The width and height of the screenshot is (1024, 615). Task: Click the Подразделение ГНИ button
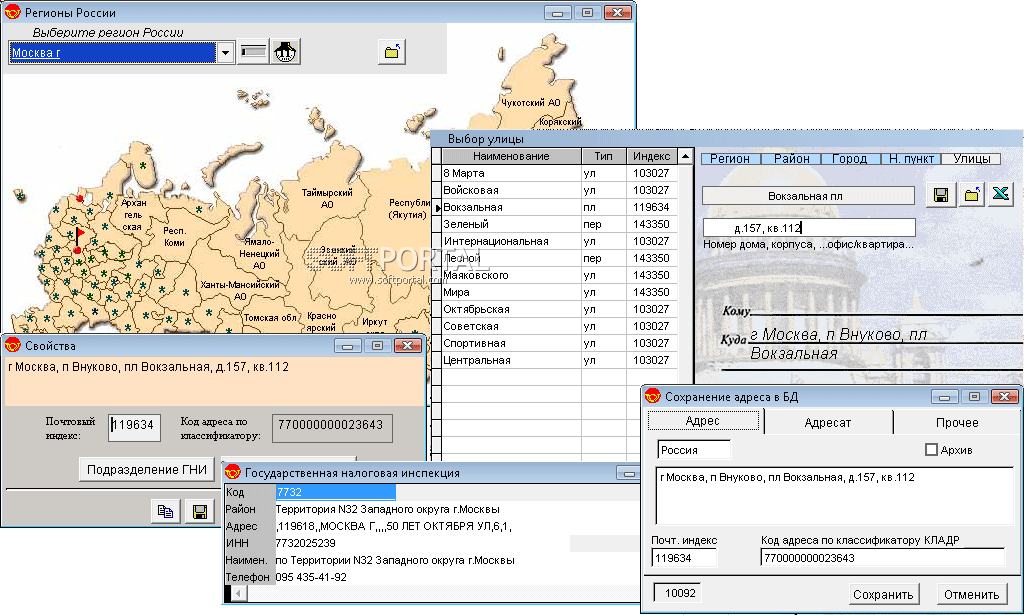pos(147,469)
